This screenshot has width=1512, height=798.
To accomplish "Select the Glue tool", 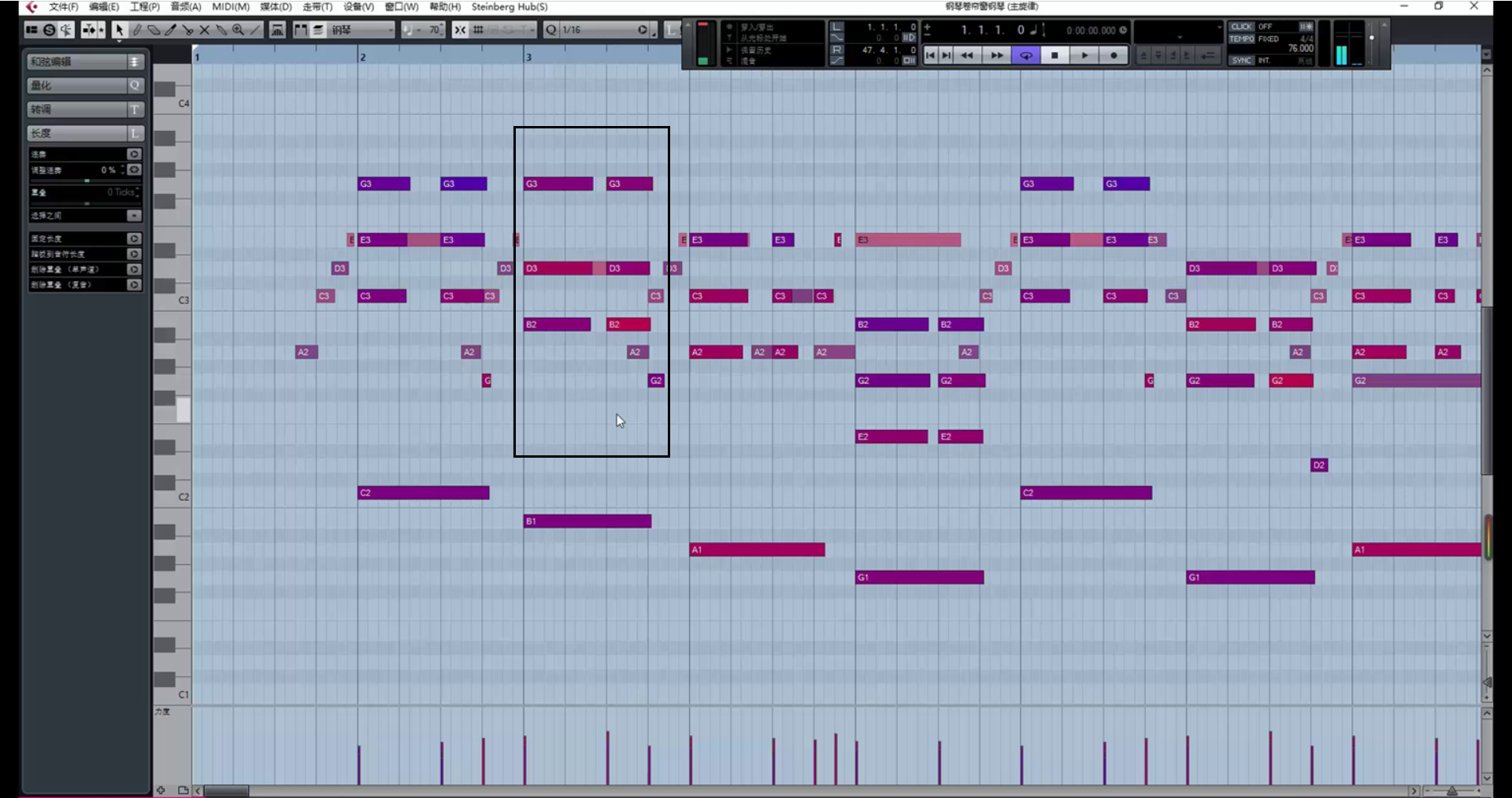I will tap(221, 30).
